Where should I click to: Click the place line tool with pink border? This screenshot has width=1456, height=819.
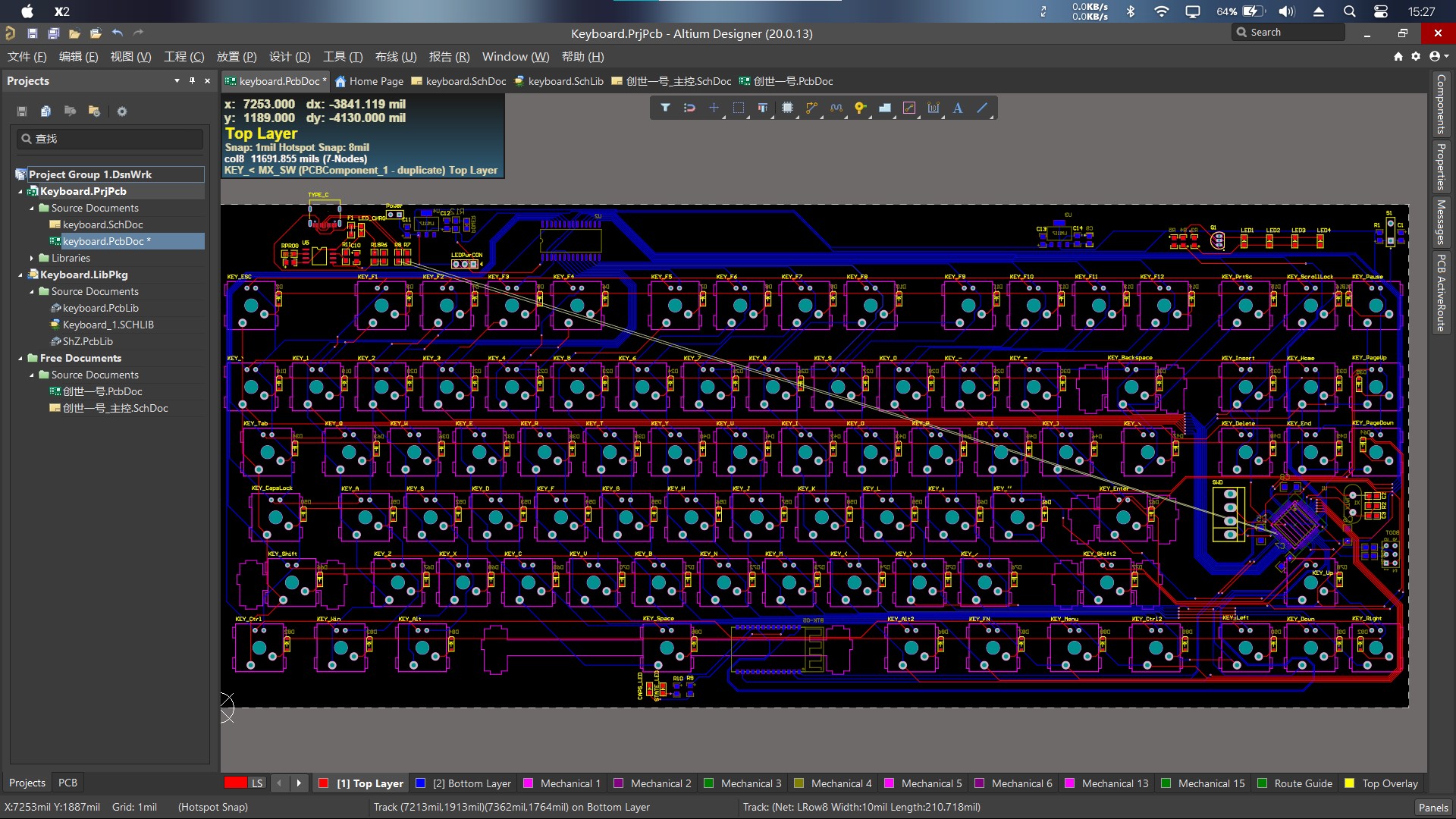pos(909,108)
